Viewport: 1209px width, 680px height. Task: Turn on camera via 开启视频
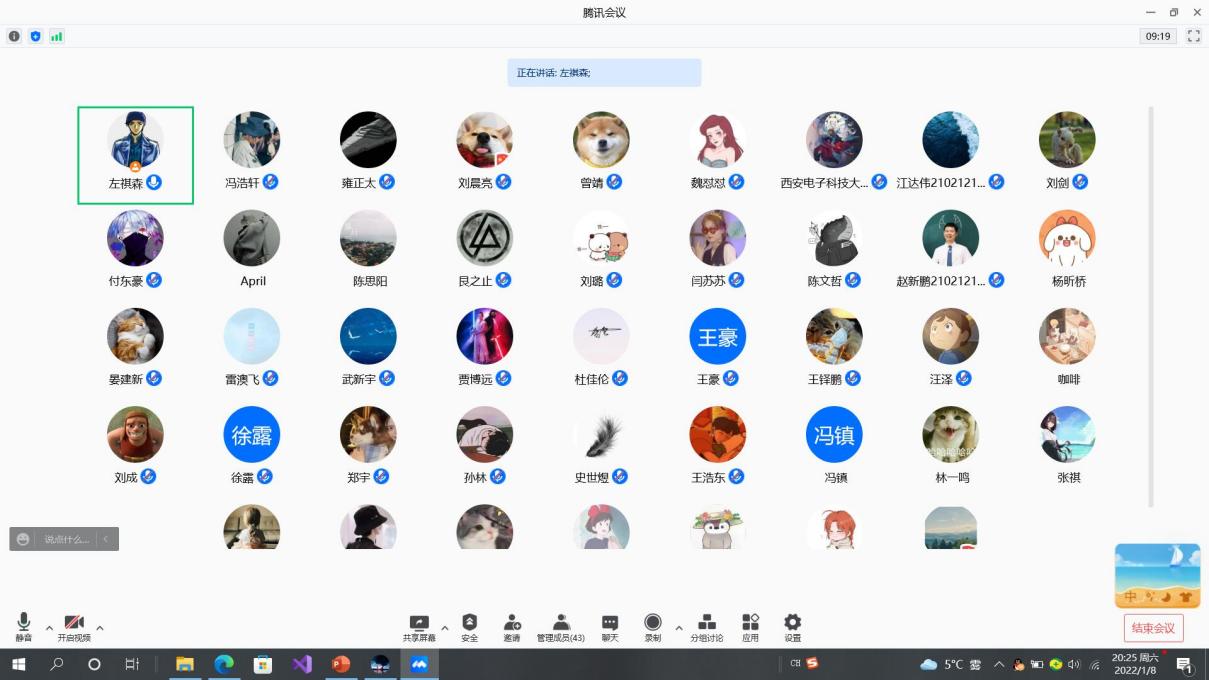pyautogui.click(x=74, y=627)
